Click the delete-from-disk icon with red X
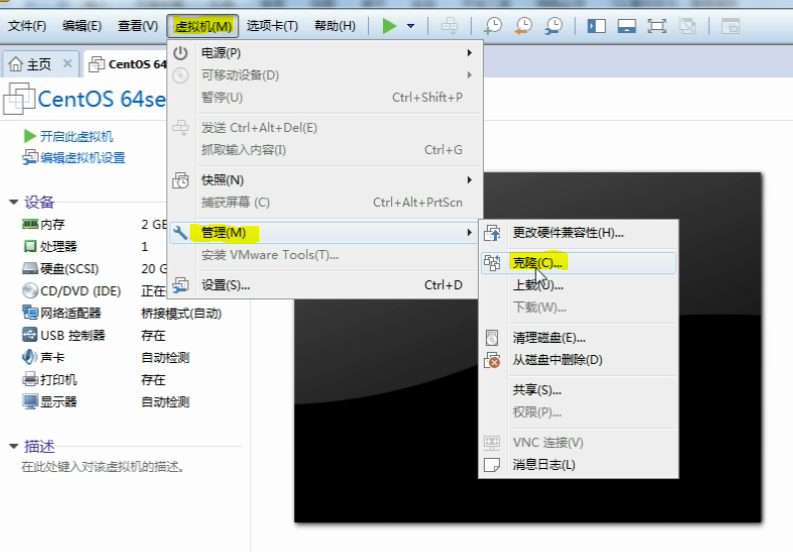The image size is (793, 552). (492, 360)
